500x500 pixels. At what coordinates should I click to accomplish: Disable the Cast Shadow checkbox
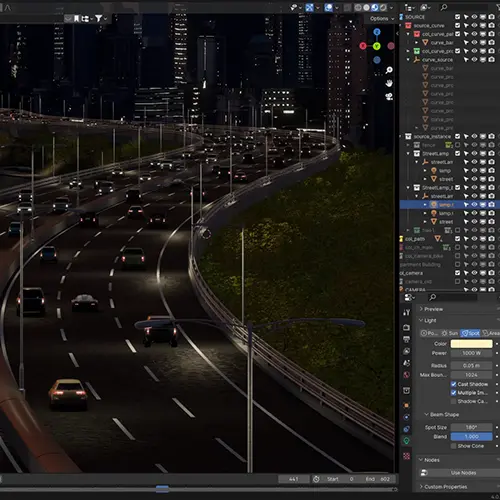pyautogui.click(x=454, y=384)
